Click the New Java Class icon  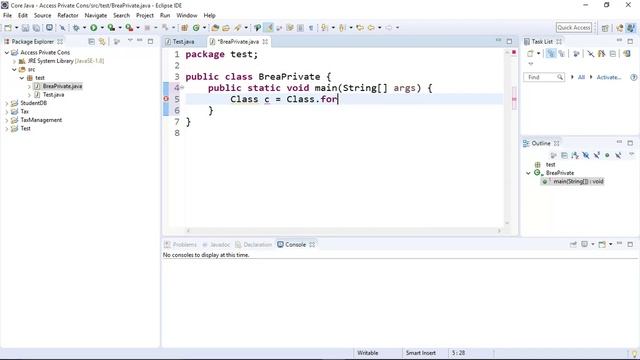(x=196, y=28)
